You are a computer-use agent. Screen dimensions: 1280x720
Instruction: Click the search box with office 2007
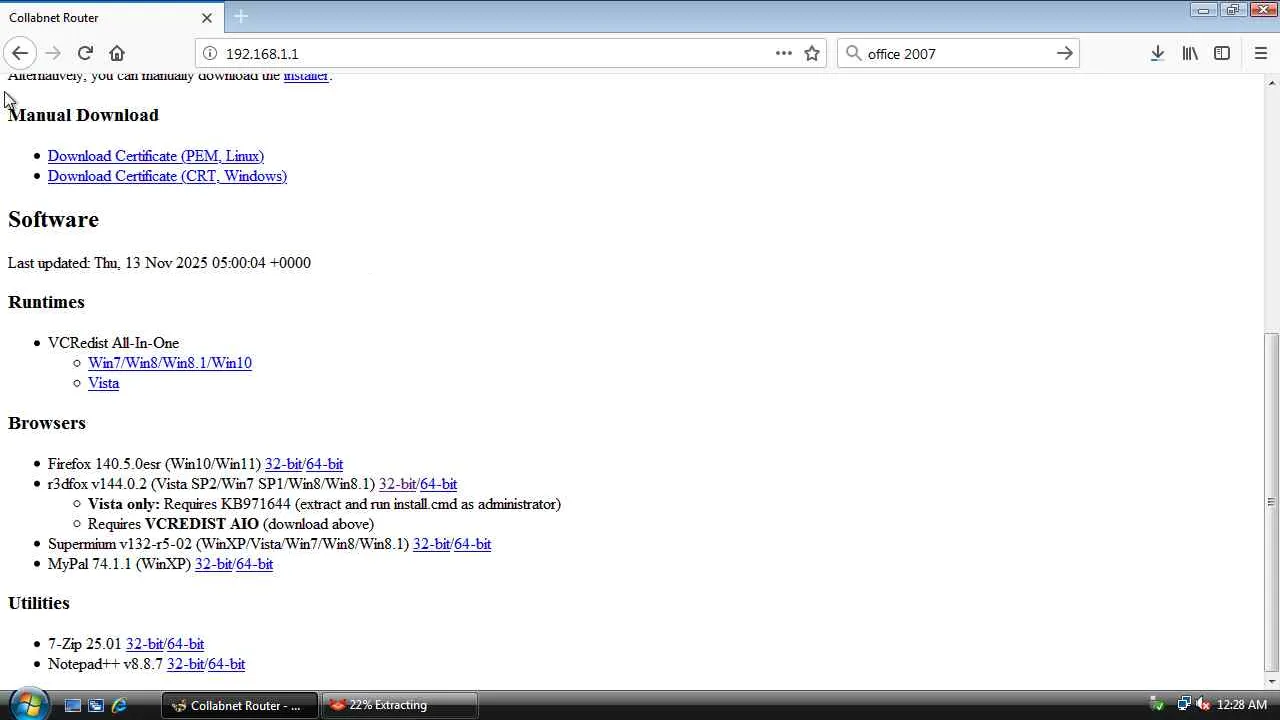958,53
